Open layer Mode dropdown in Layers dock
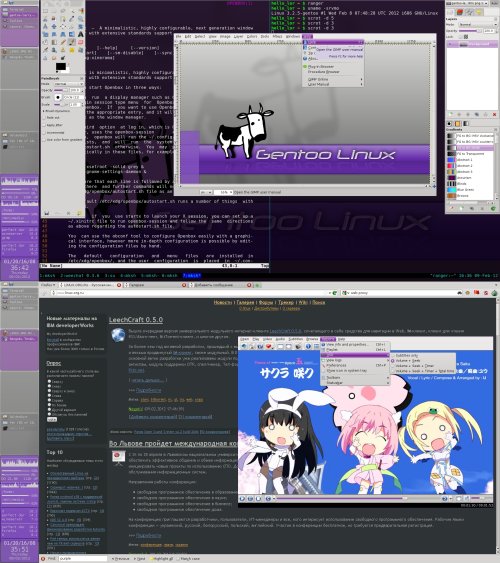The image size is (500, 563). click(x=478, y=24)
